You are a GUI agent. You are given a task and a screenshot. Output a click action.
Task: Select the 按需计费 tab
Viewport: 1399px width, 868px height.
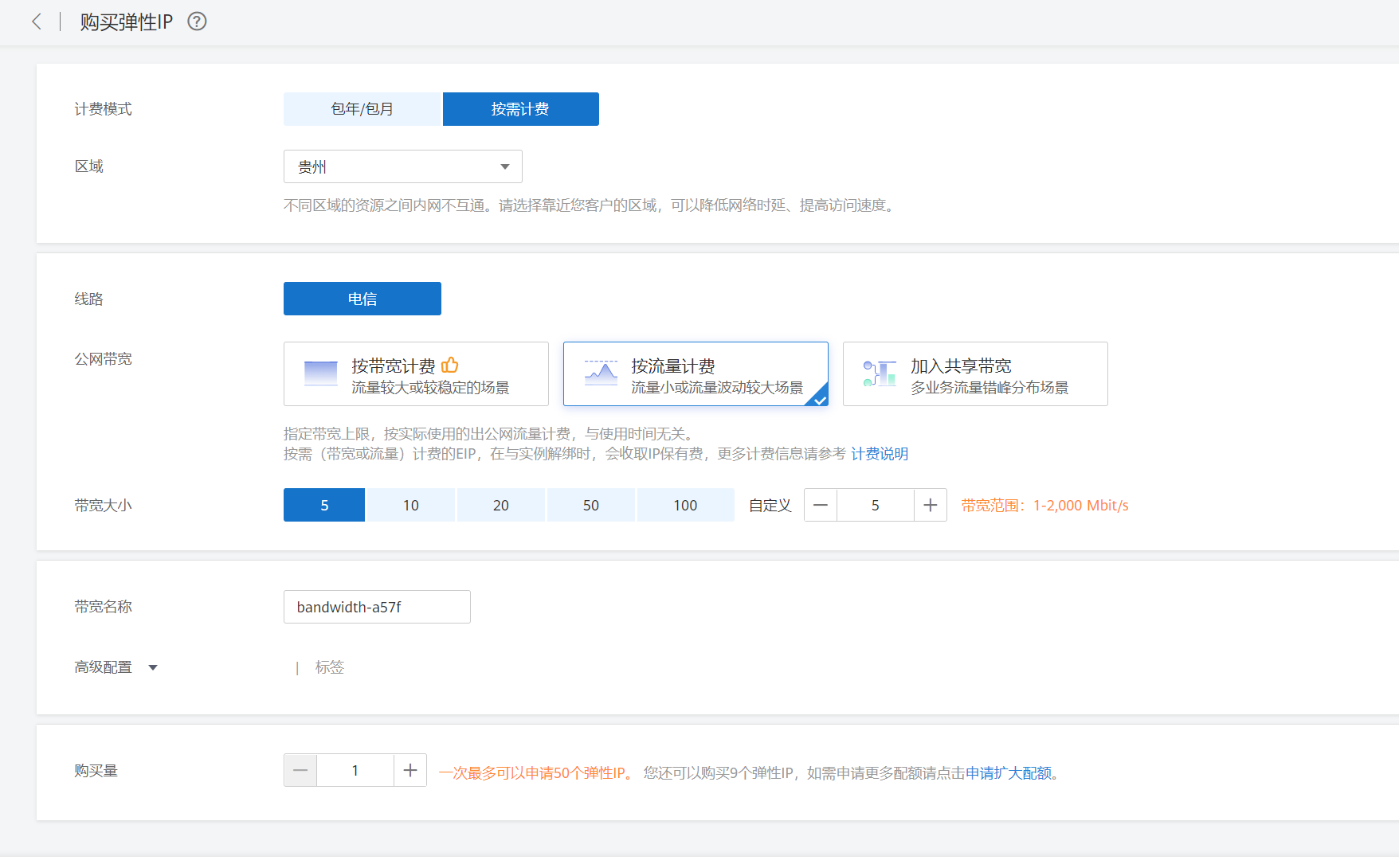pos(520,109)
